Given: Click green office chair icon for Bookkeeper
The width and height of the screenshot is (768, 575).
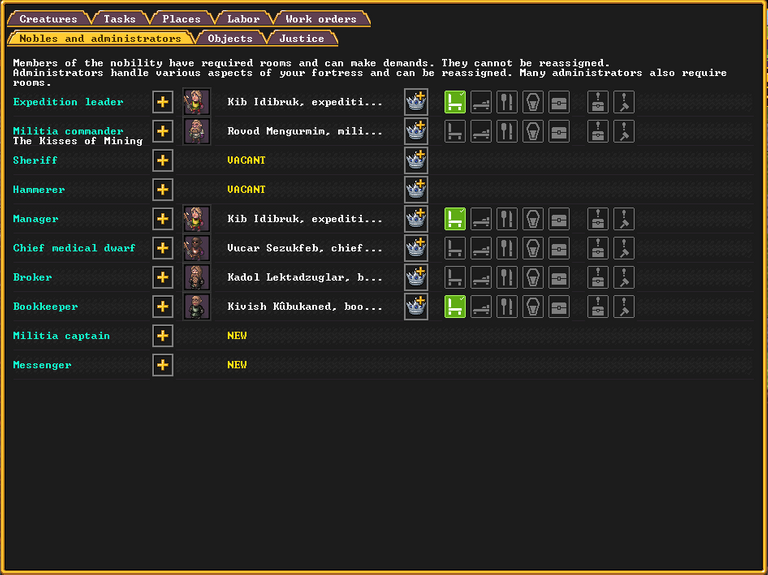Looking at the screenshot, I should [x=455, y=307].
